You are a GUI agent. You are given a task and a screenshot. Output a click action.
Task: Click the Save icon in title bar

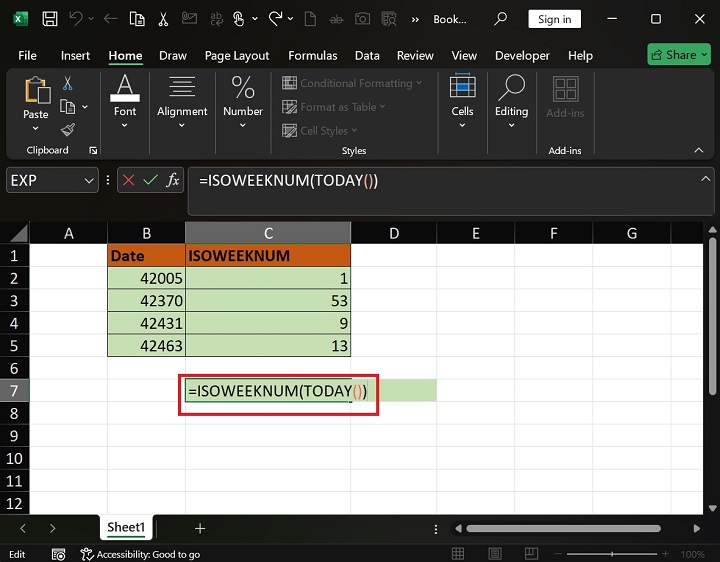pos(49,19)
